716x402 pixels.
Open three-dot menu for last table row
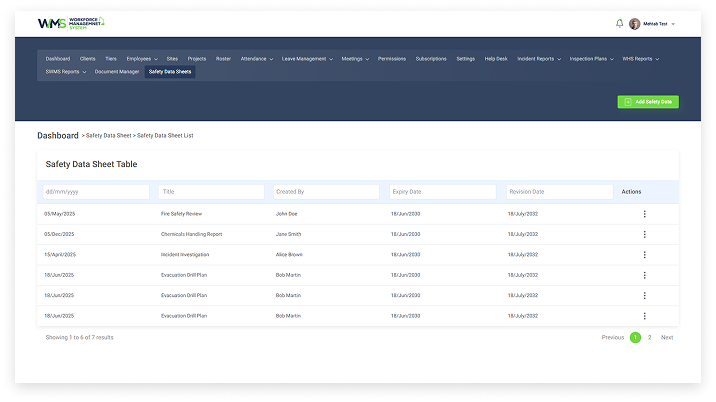tap(644, 316)
